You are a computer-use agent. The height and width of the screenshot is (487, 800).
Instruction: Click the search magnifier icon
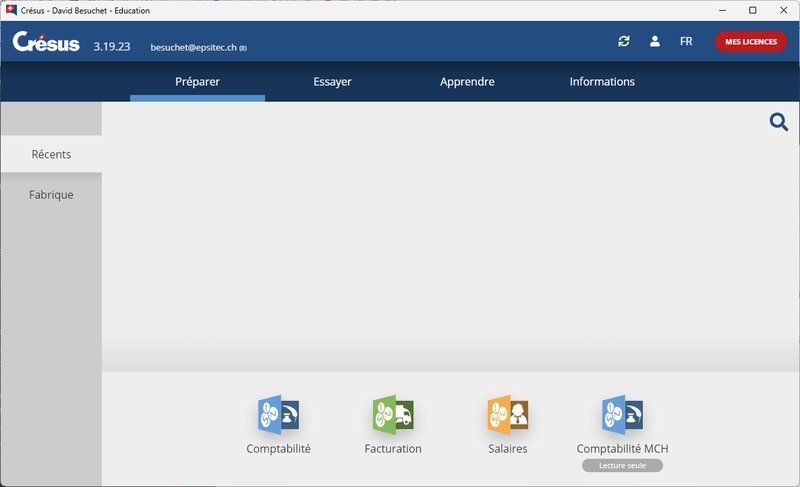779,122
